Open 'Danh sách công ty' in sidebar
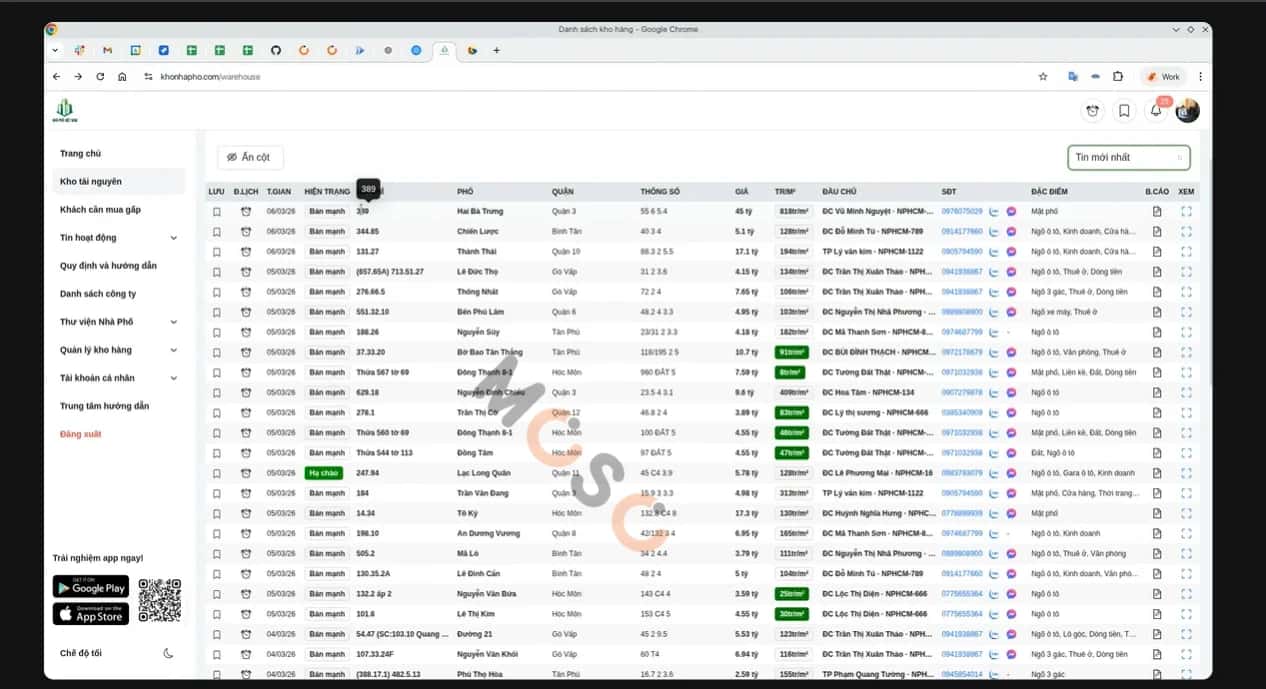This screenshot has height=689, width=1266. (x=98, y=294)
